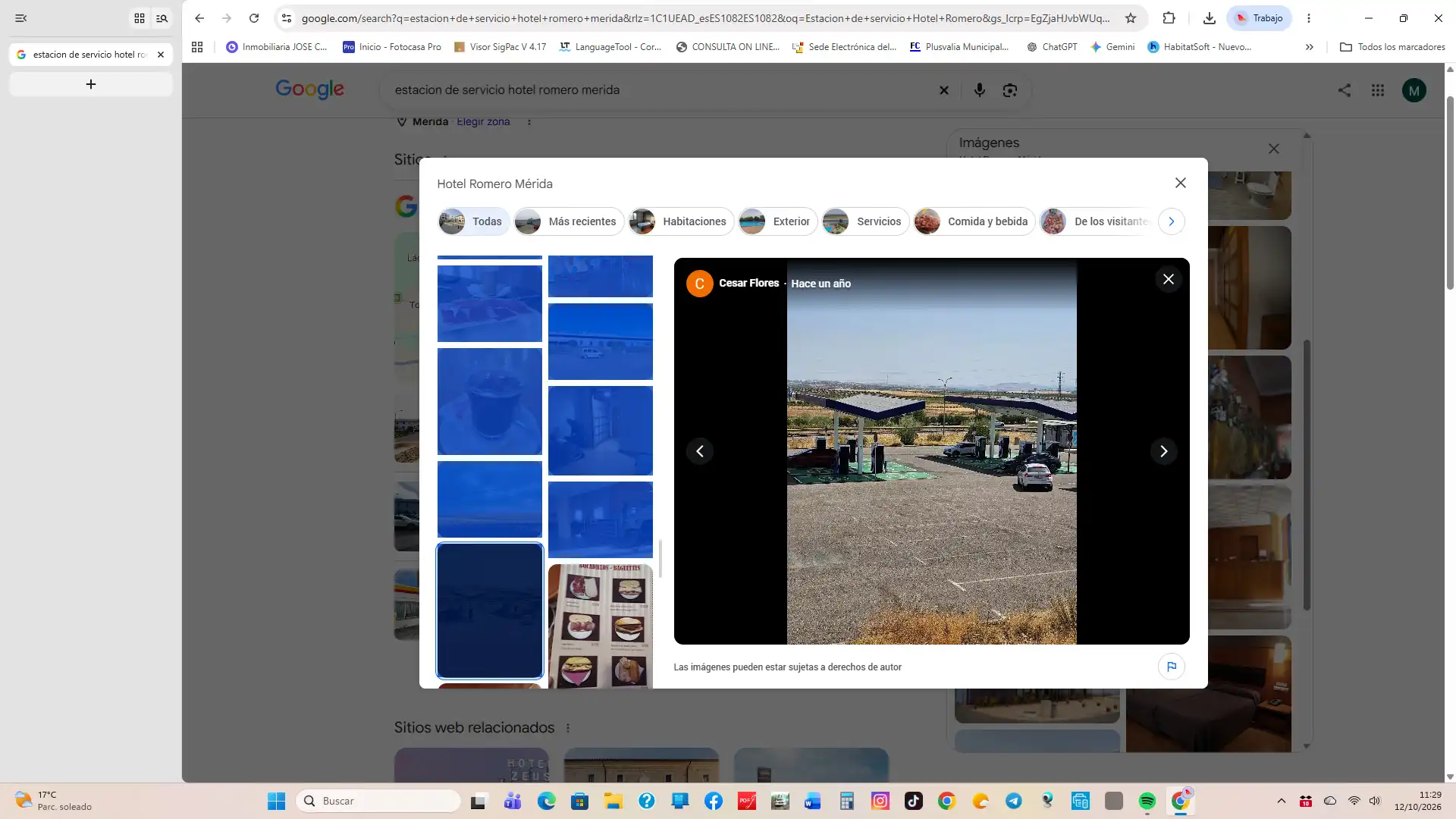Image resolution: width=1456 pixels, height=819 pixels.
Task: Bookmark this page with star icon
Action: tap(1131, 18)
